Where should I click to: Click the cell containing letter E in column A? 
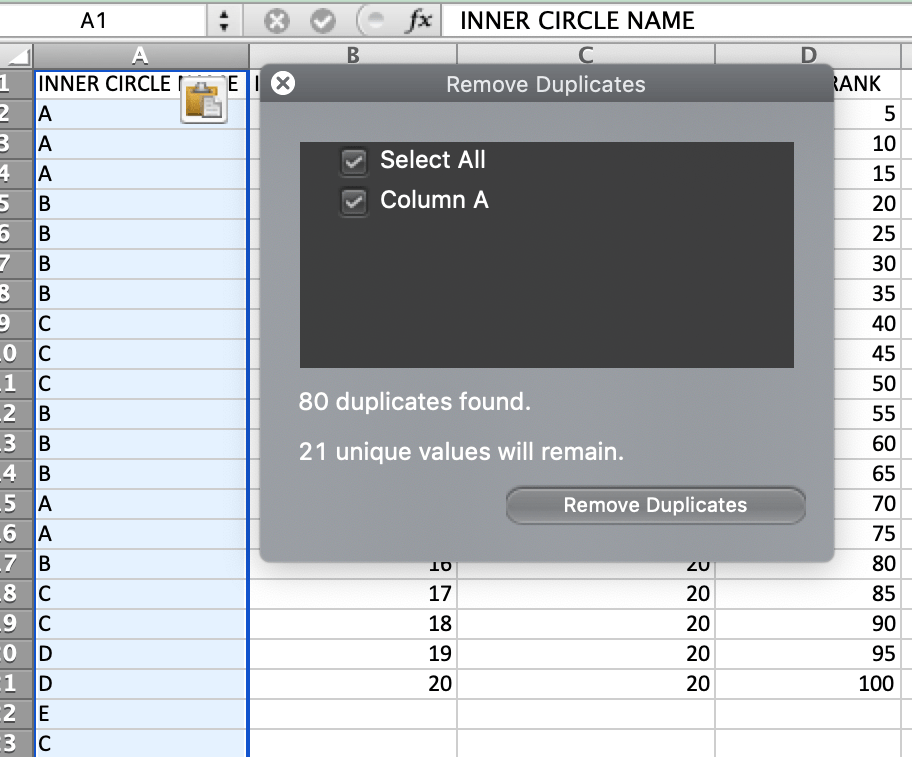(x=140, y=714)
